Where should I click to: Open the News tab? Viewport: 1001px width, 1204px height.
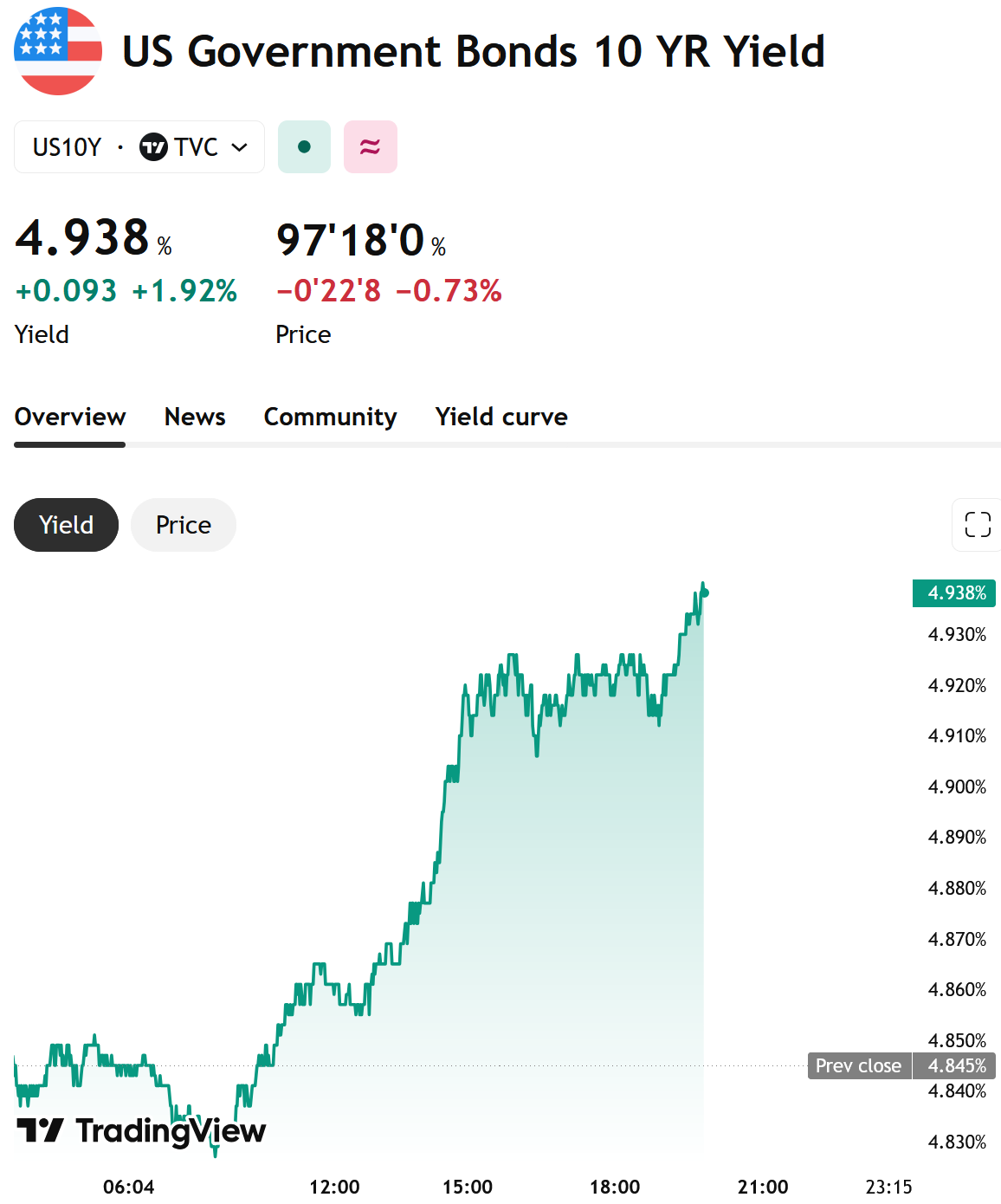pos(195,417)
